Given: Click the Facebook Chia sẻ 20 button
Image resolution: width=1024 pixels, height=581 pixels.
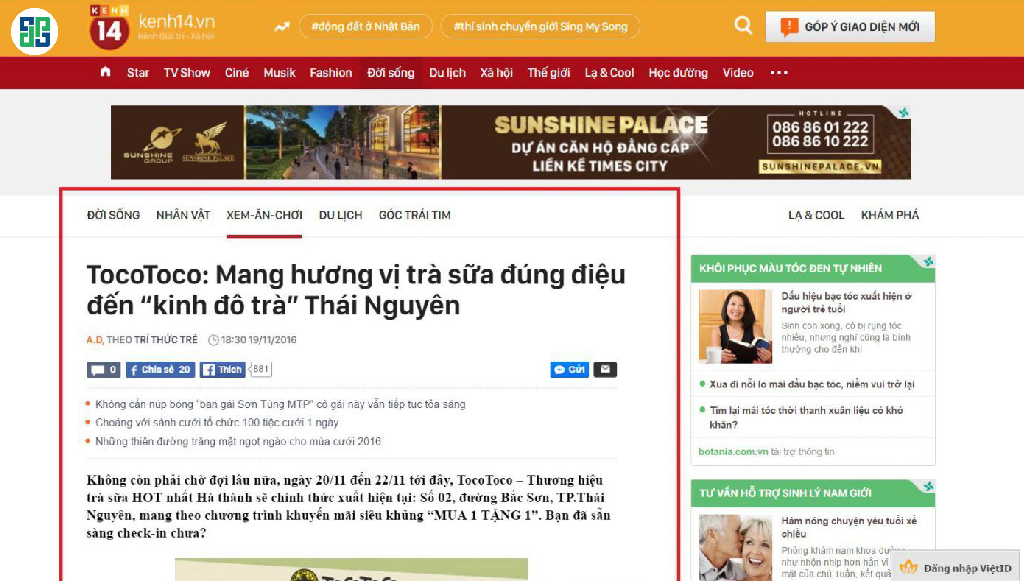Looking at the screenshot, I should [160, 369].
